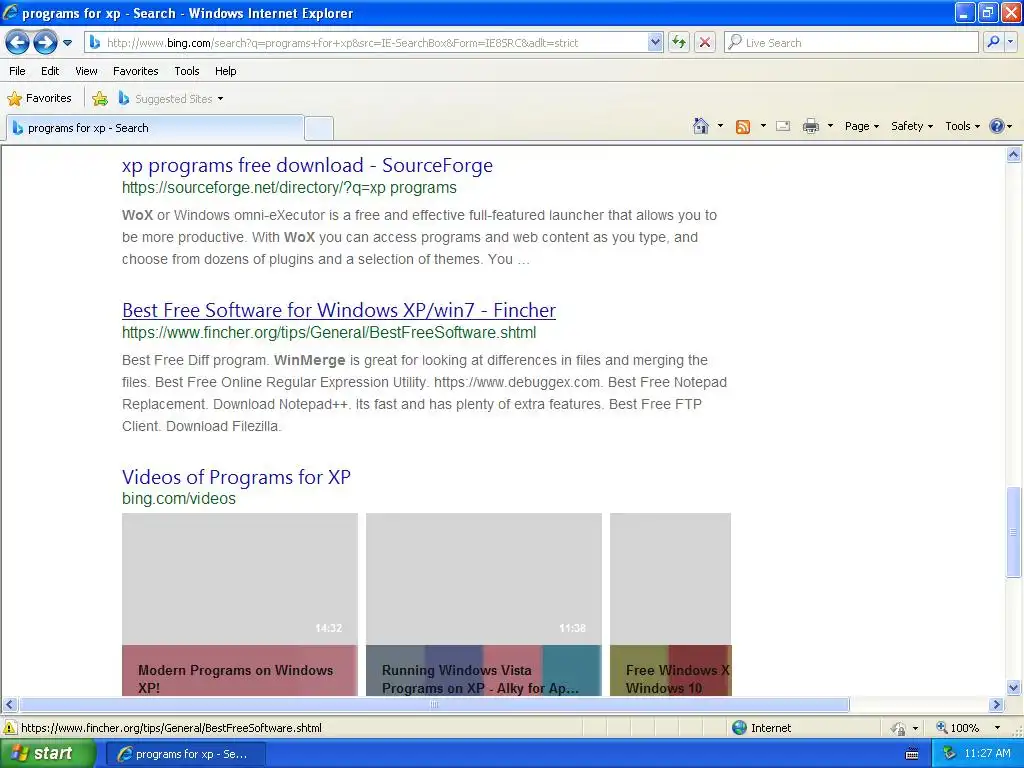The width and height of the screenshot is (1024, 768).
Task: Open the Page command menu
Action: pyautogui.click(x=861, y=126)
